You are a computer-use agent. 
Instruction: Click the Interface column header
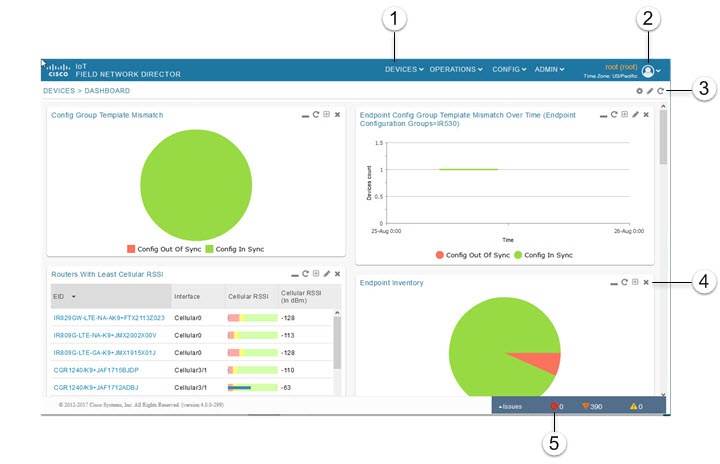coord(198,297)
